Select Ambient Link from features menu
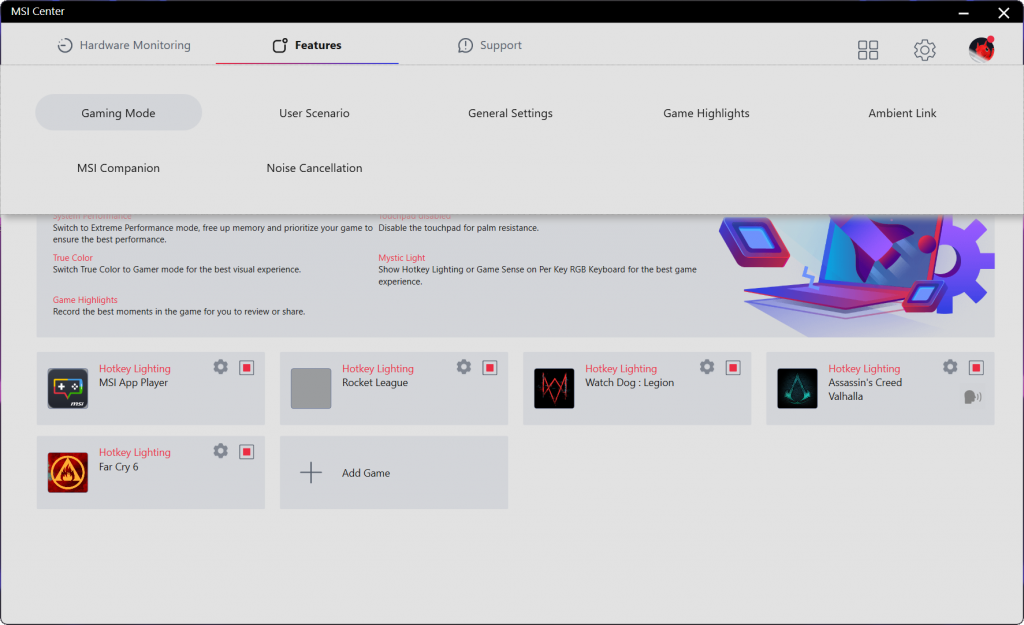 point(902,113)
